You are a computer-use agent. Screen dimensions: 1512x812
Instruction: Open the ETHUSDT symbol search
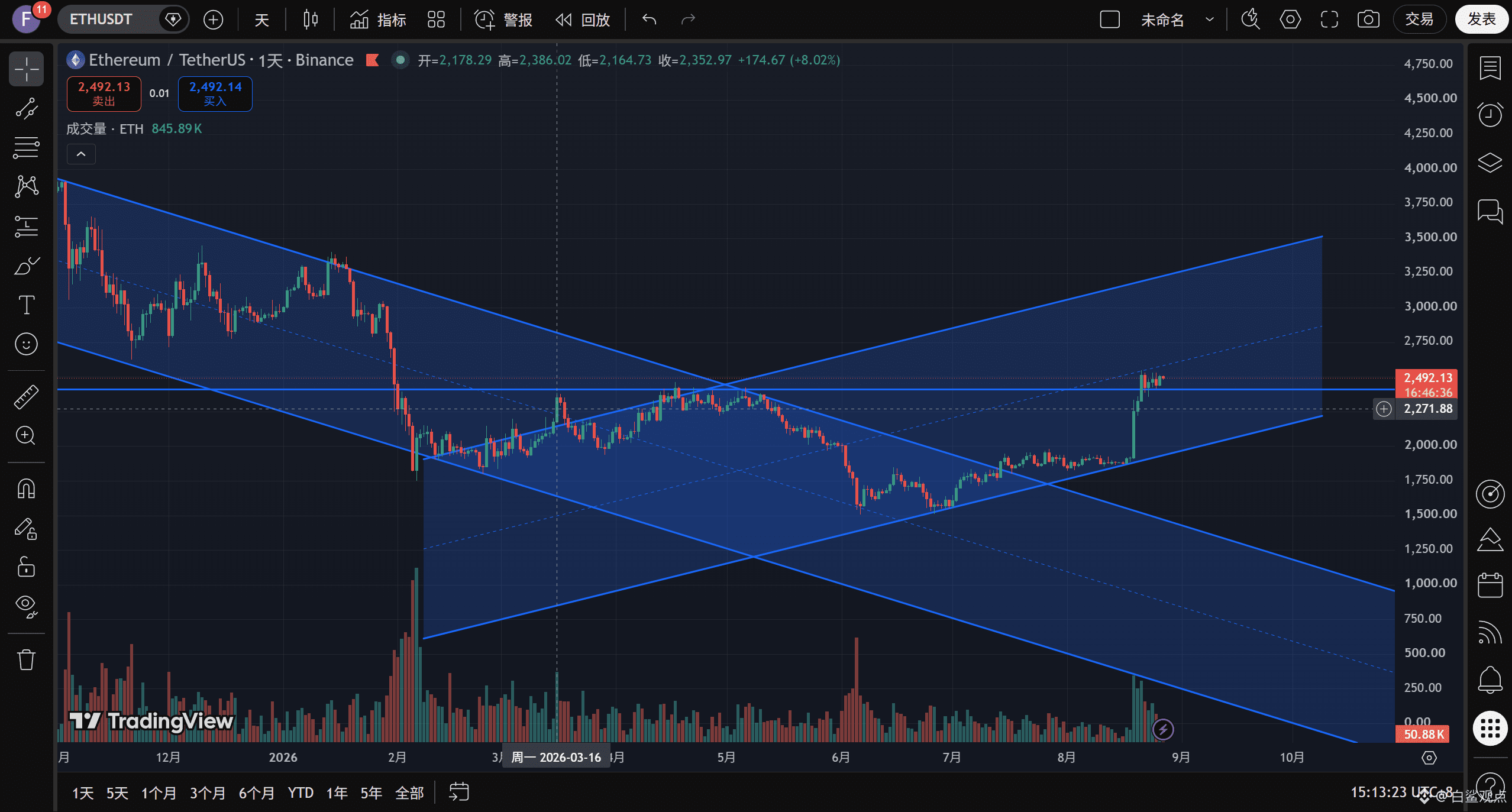[101, 20]
